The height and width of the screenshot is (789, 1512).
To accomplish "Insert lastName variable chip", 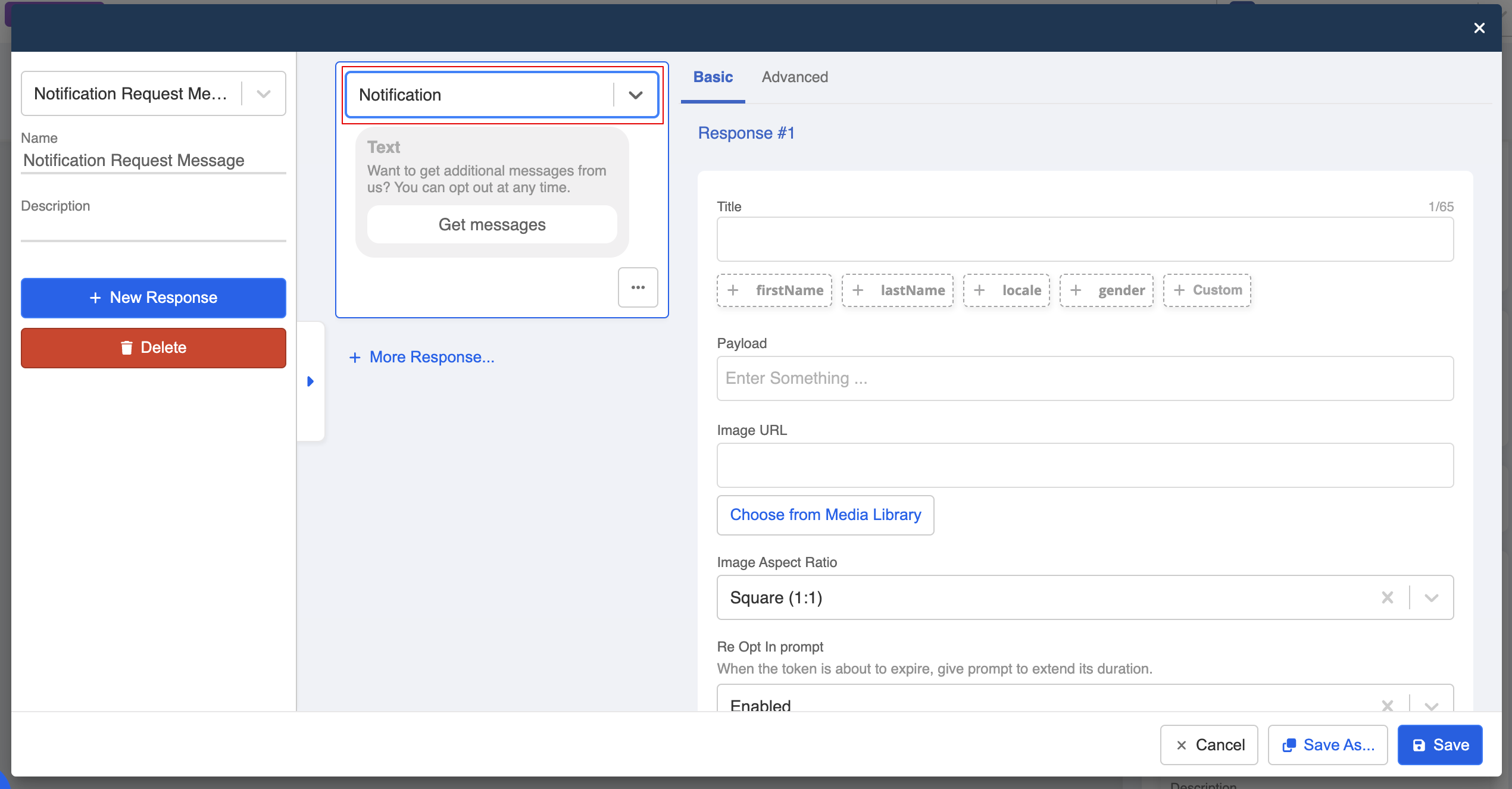I will point(898,290).
